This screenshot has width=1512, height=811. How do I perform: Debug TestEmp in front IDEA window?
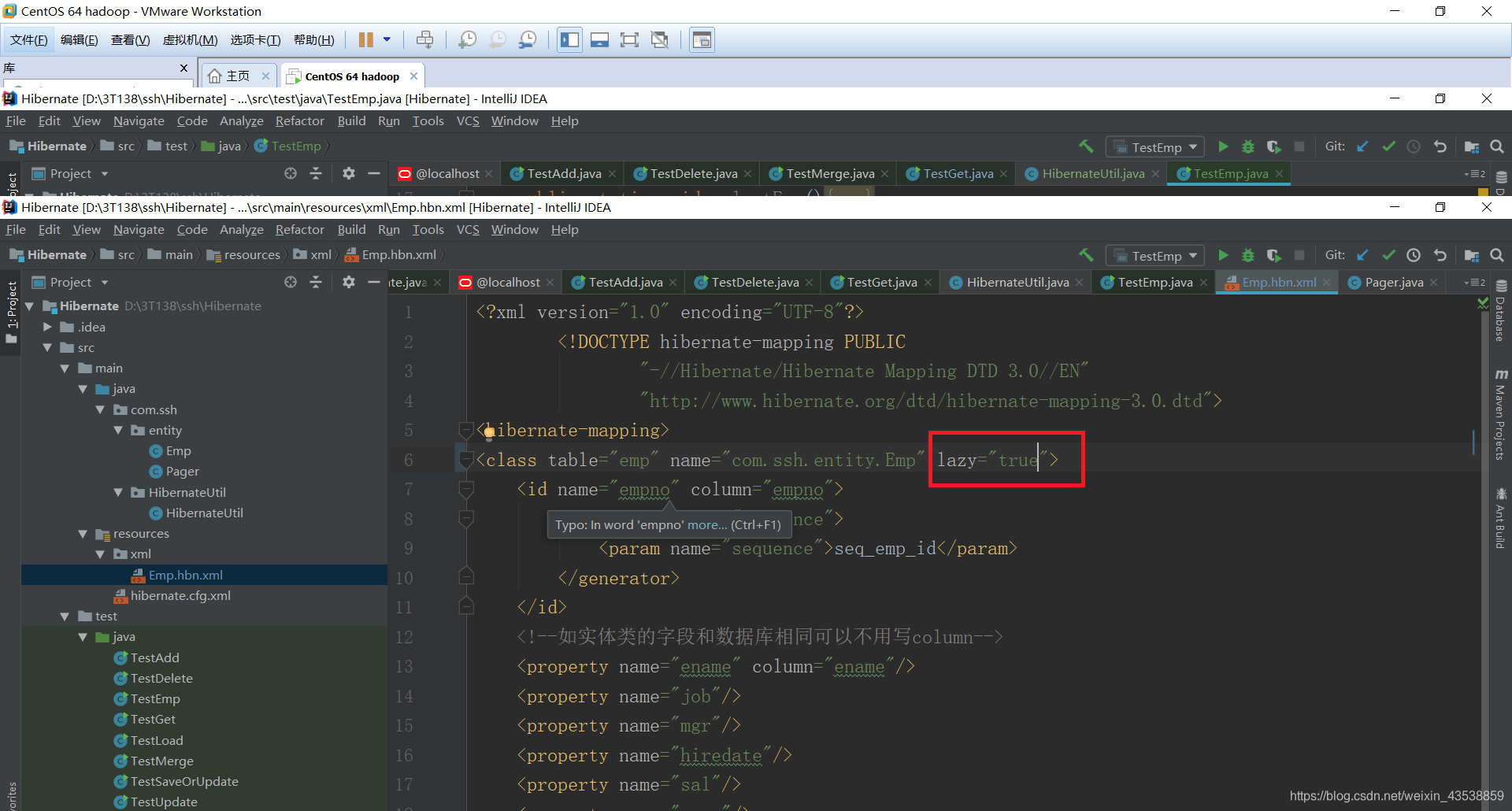pos(1248,255)
